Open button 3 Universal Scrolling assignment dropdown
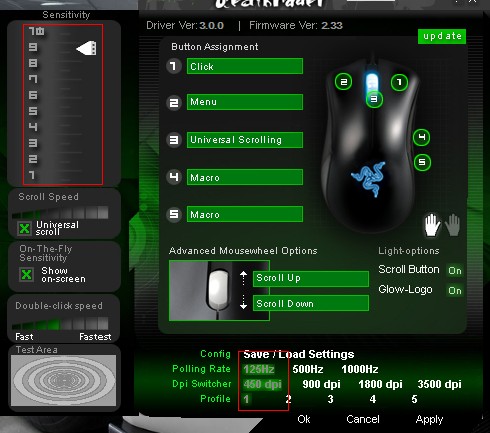This screenshot has width=490, height=433. (245, 140)
